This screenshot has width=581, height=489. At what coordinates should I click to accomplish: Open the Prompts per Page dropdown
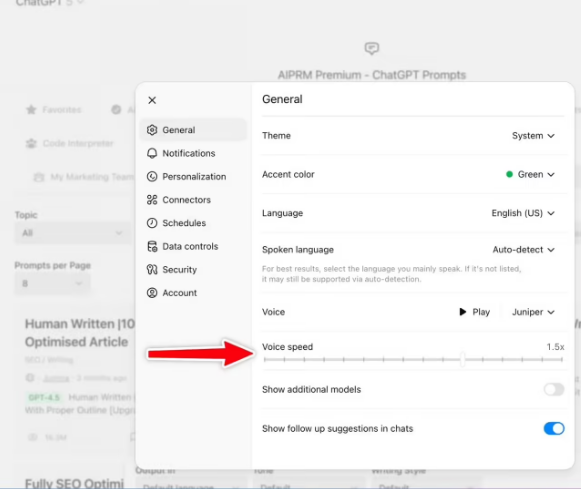click(52, 284)
